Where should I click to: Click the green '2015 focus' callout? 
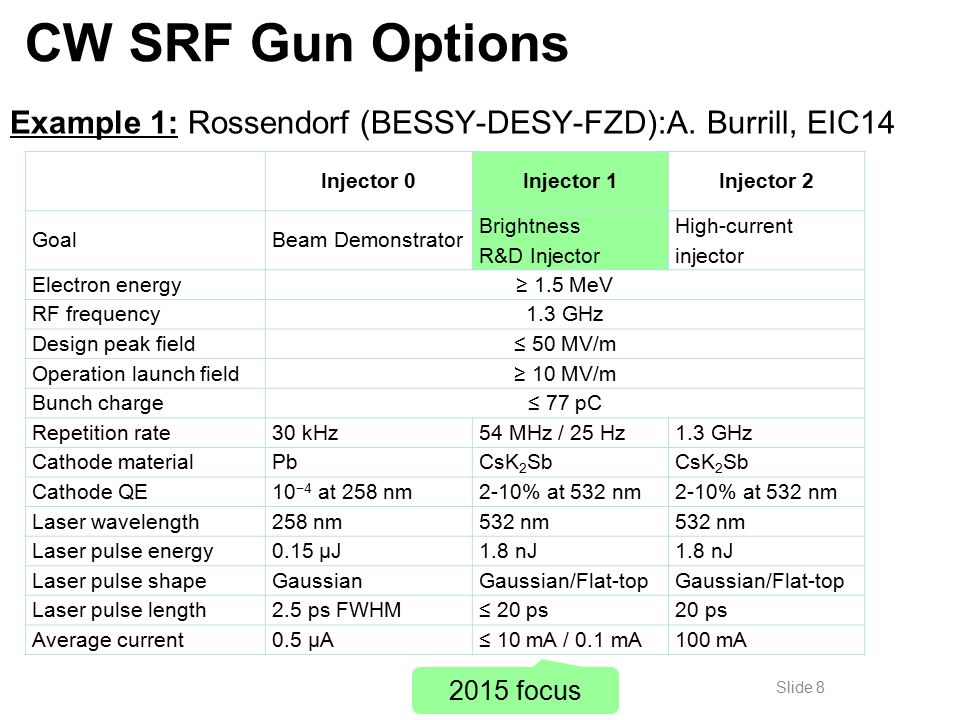(515, 690)
